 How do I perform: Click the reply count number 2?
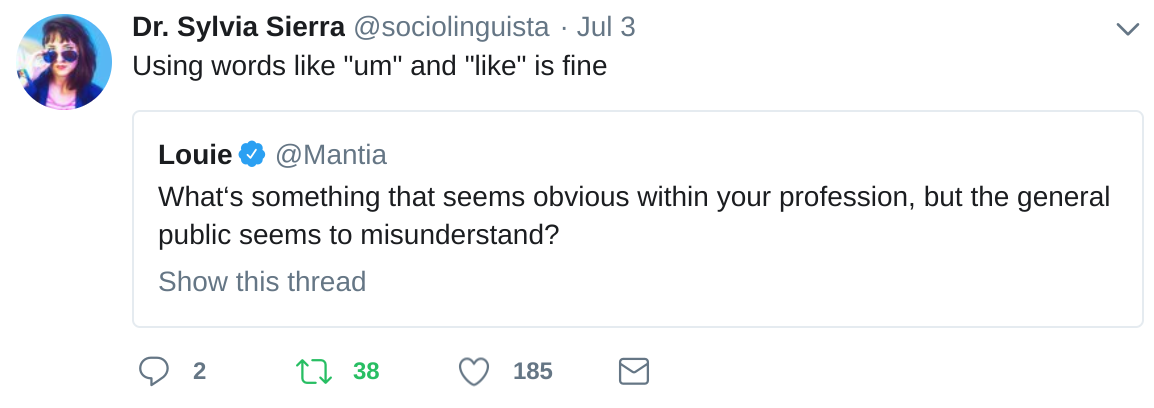click(199, 372)
